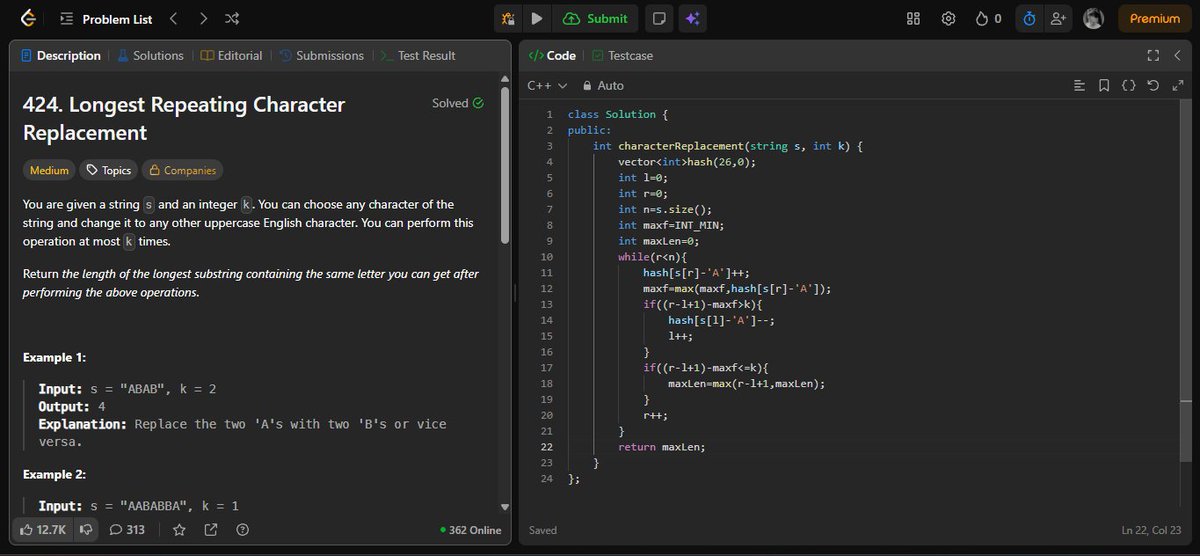Dislike the problem thumbs down icon
The image size is (1200, 556).
click(86, 530)
